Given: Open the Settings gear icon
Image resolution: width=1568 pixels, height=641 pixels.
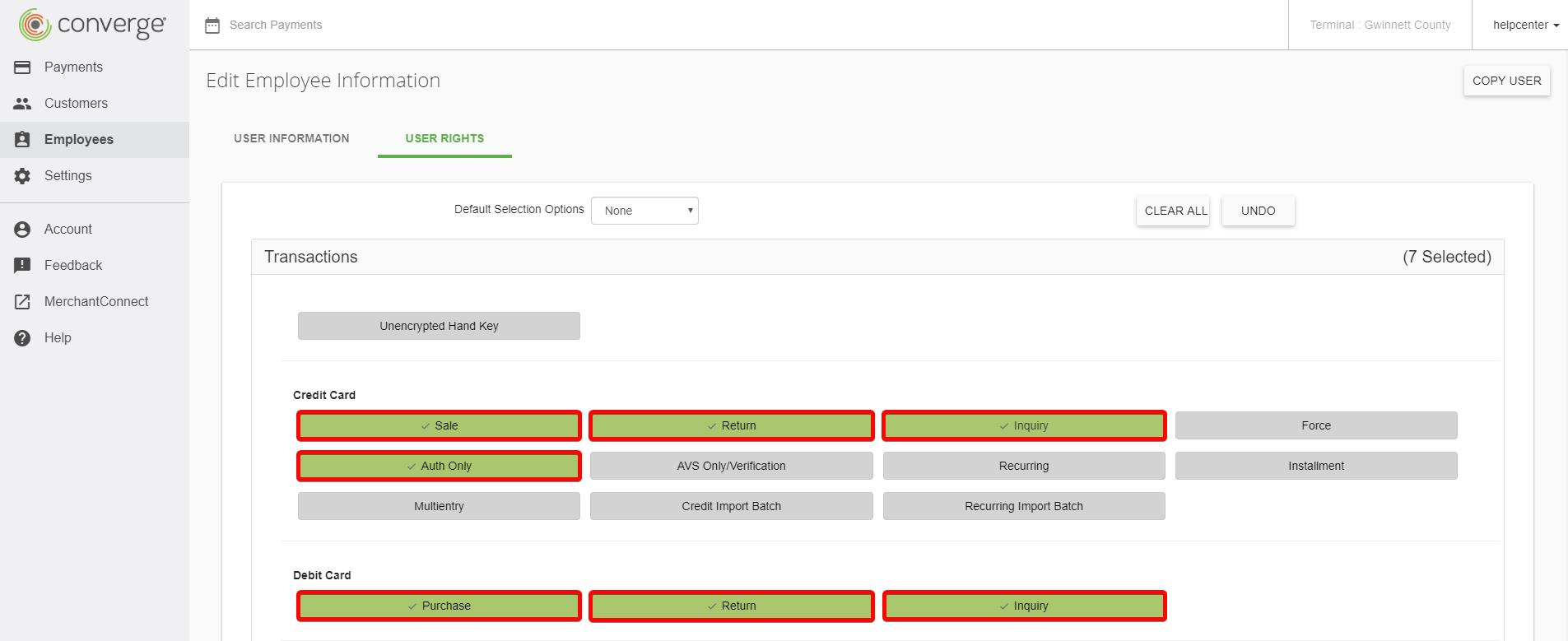Looking at the screenshot, I should pyautogui.click(x=22, y=175).
